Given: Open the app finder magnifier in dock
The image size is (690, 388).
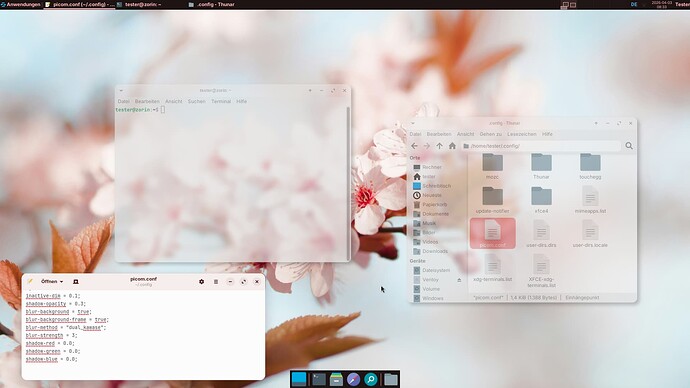Looking at the screenshot, I should 371,379.
